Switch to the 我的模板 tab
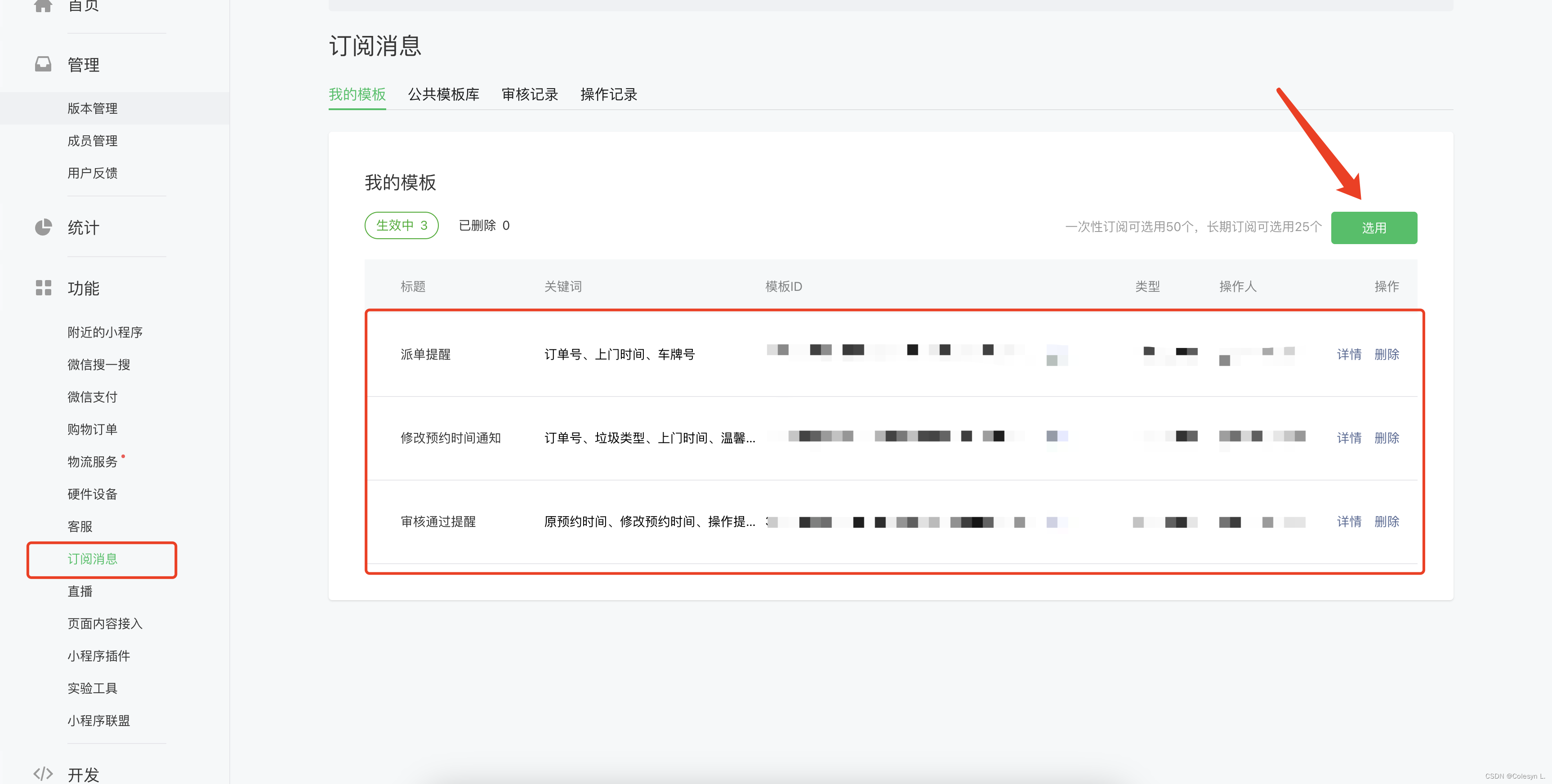Image resolution: width=1552 pixels, height=784 pixels. coord(357,94)
